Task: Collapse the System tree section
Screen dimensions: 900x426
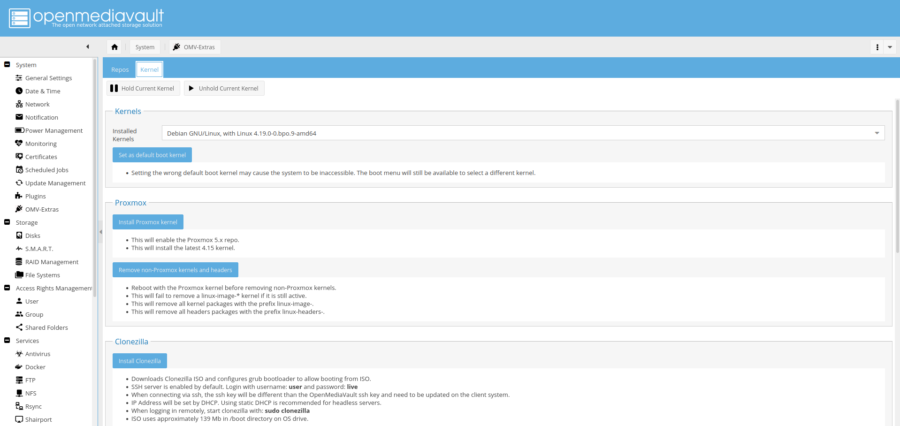Action: pyautogui.click(x=7, y=65)
